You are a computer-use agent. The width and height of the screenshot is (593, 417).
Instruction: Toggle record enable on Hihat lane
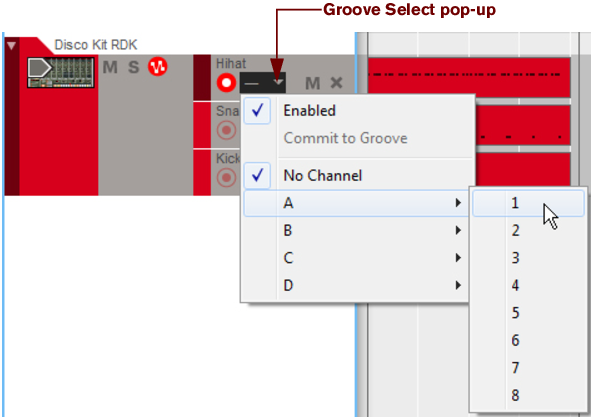226,83
